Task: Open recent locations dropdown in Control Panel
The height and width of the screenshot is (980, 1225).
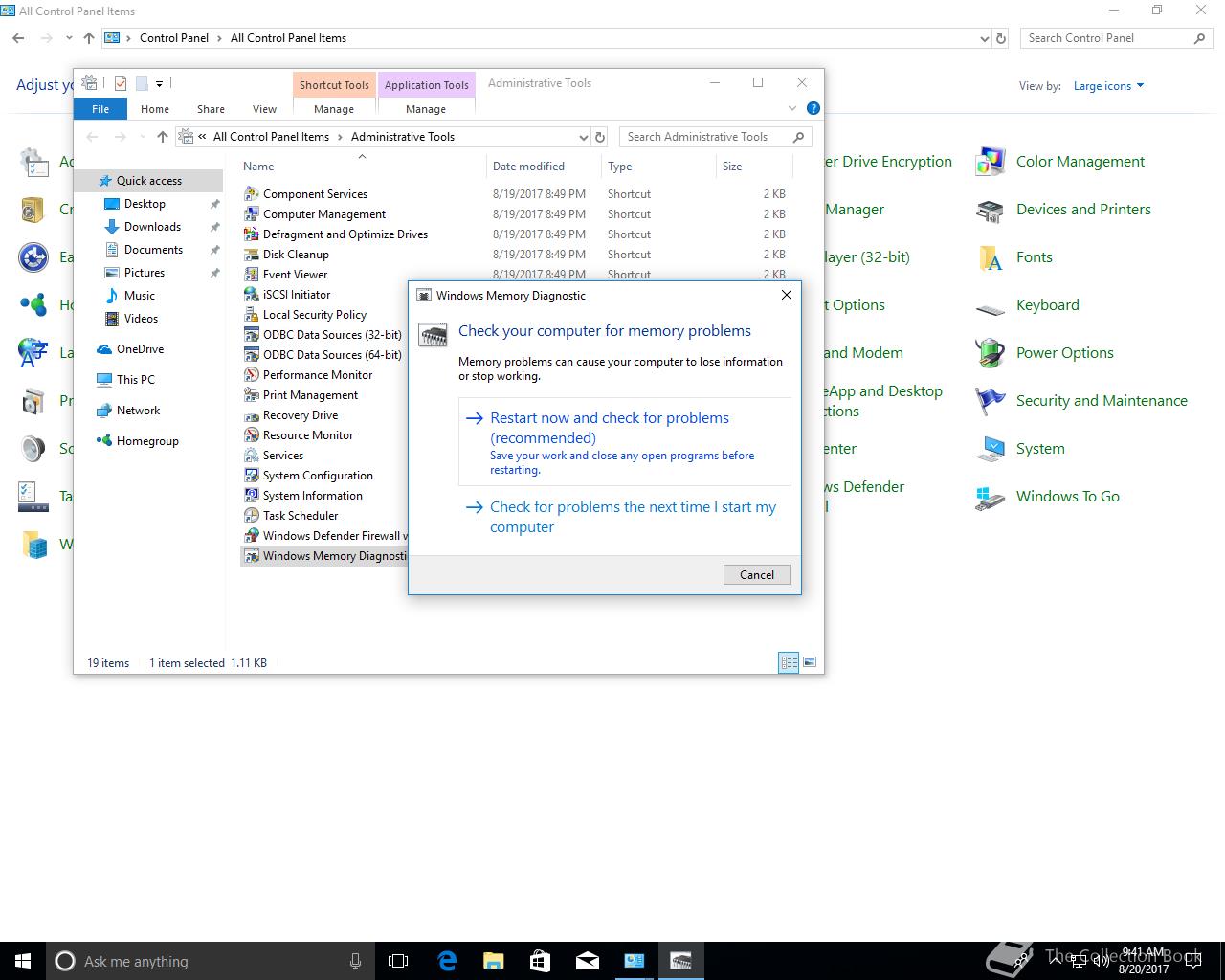Action: (x=69, y=38)
